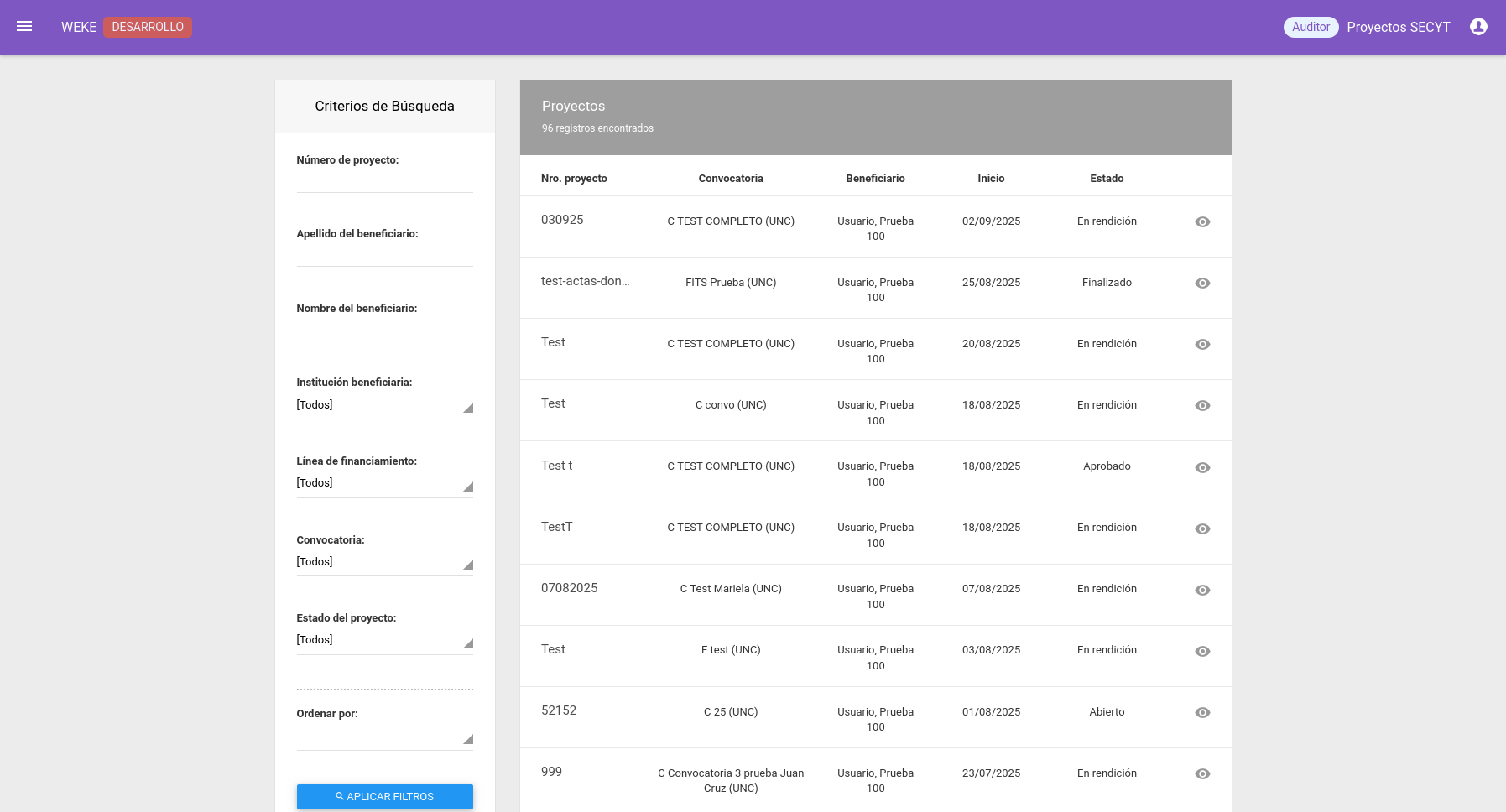
Task: View project with E test convocatoria
Action: tap(1202, 652)
